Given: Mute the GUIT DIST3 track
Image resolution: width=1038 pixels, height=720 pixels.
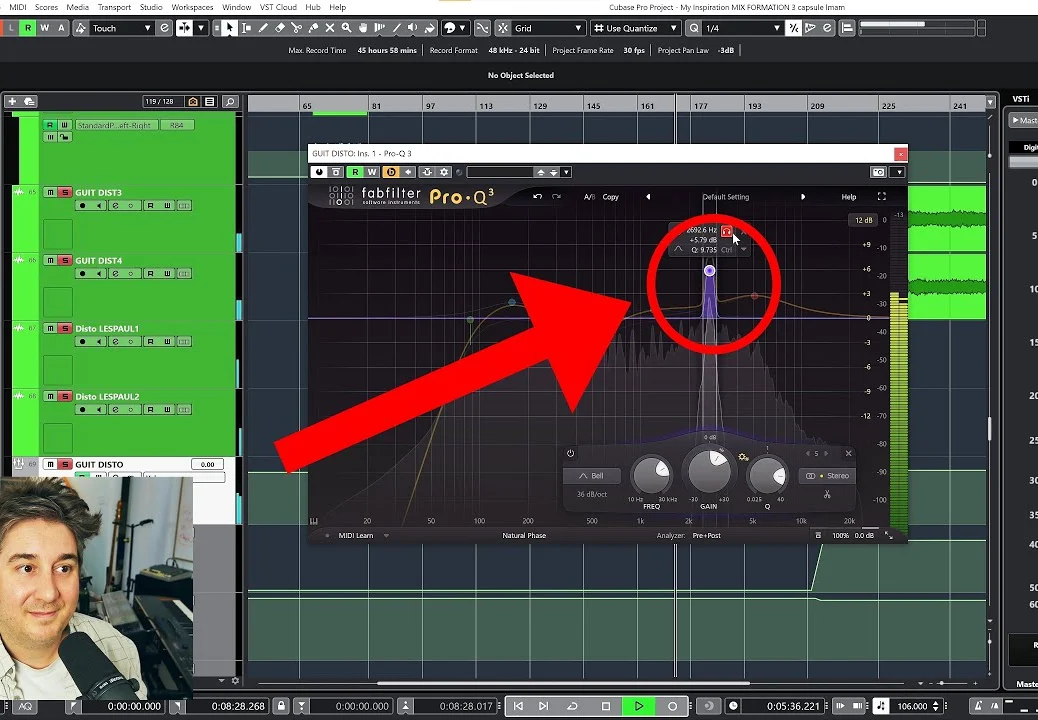Looking at the screenshot, I should [50, 193].
